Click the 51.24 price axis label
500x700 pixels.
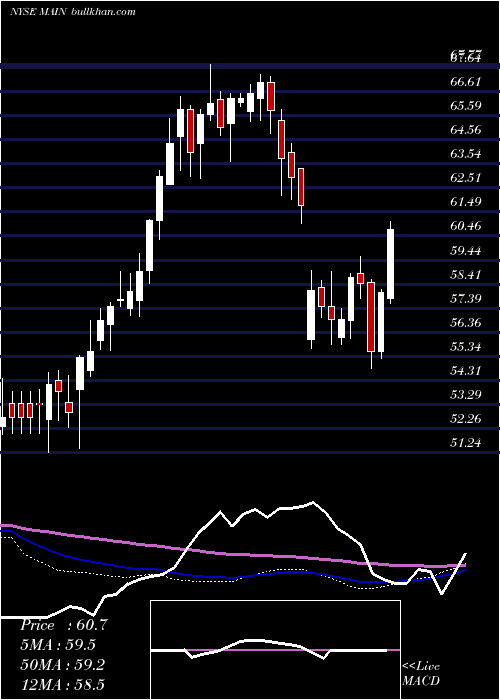click(x=466, y=443)
